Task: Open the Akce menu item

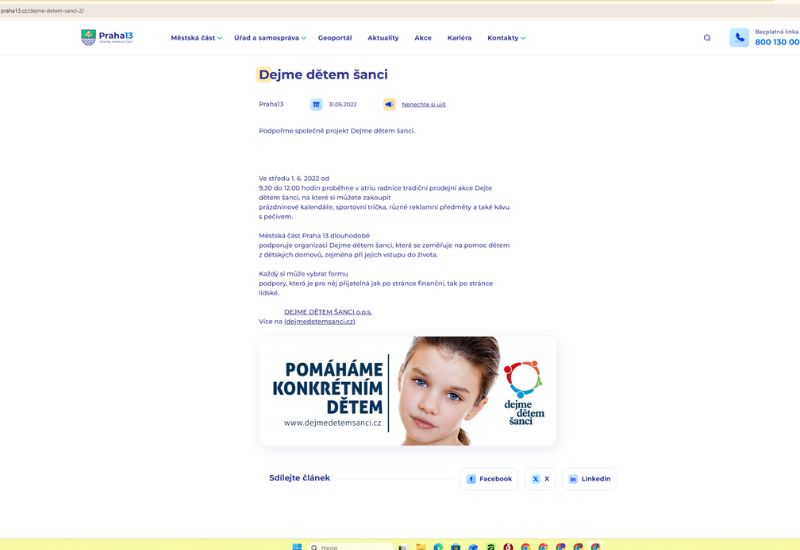Action: point(423,38)
